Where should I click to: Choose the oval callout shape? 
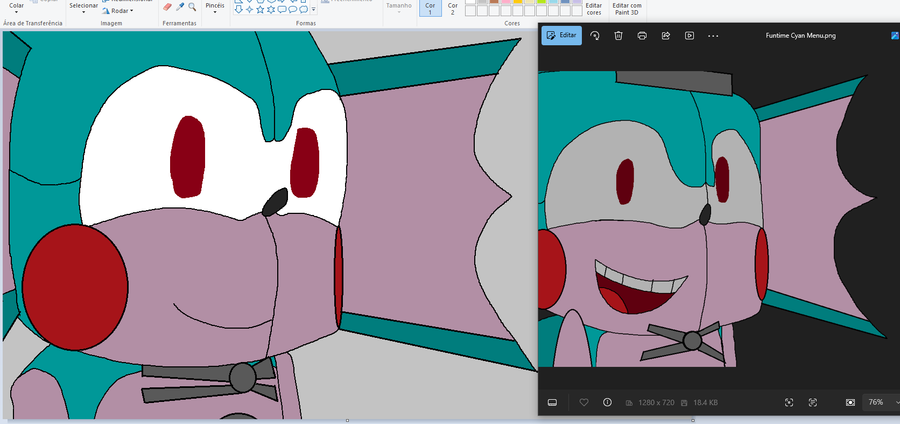pos(293,9)
